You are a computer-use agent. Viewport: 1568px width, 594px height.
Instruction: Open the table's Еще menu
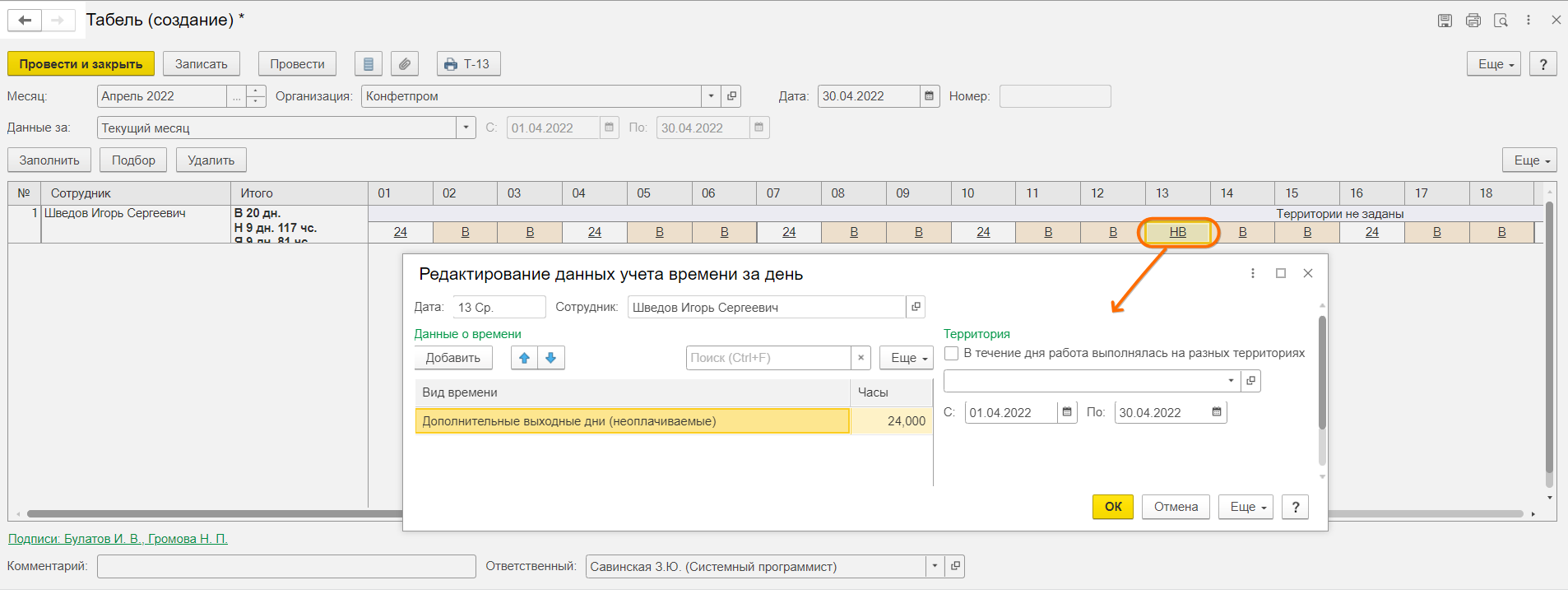click(x=1530, y=160)
